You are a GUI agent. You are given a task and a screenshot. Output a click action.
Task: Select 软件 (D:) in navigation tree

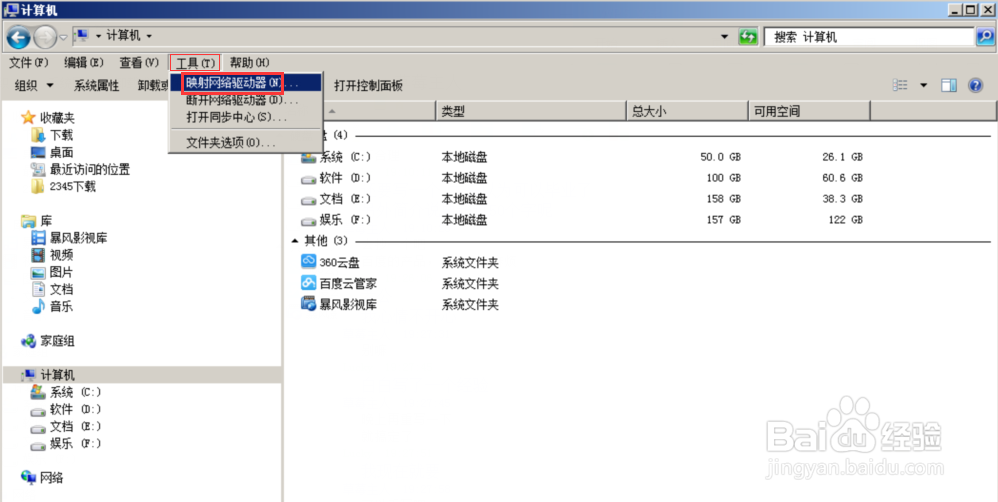(x=75, y=410)
